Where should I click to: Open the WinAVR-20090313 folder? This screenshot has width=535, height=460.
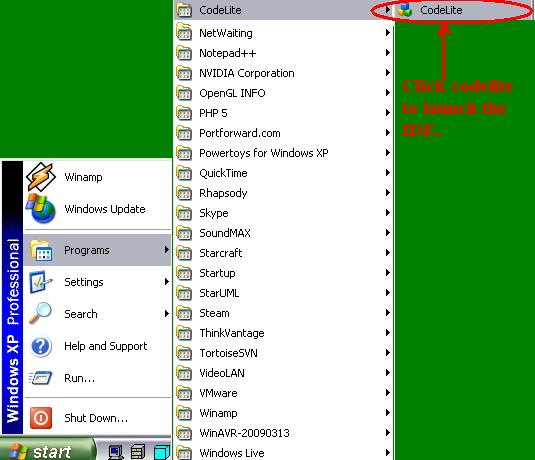(x=284, y=433)
